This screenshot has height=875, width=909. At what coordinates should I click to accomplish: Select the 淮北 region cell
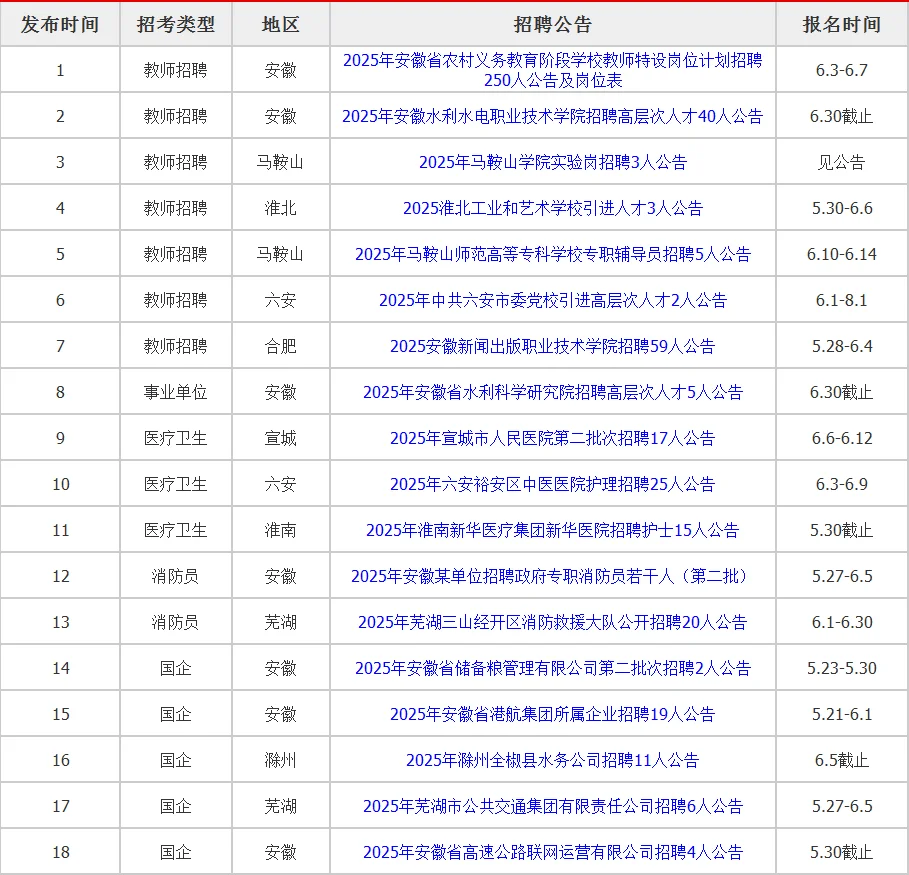pos(281,208)
